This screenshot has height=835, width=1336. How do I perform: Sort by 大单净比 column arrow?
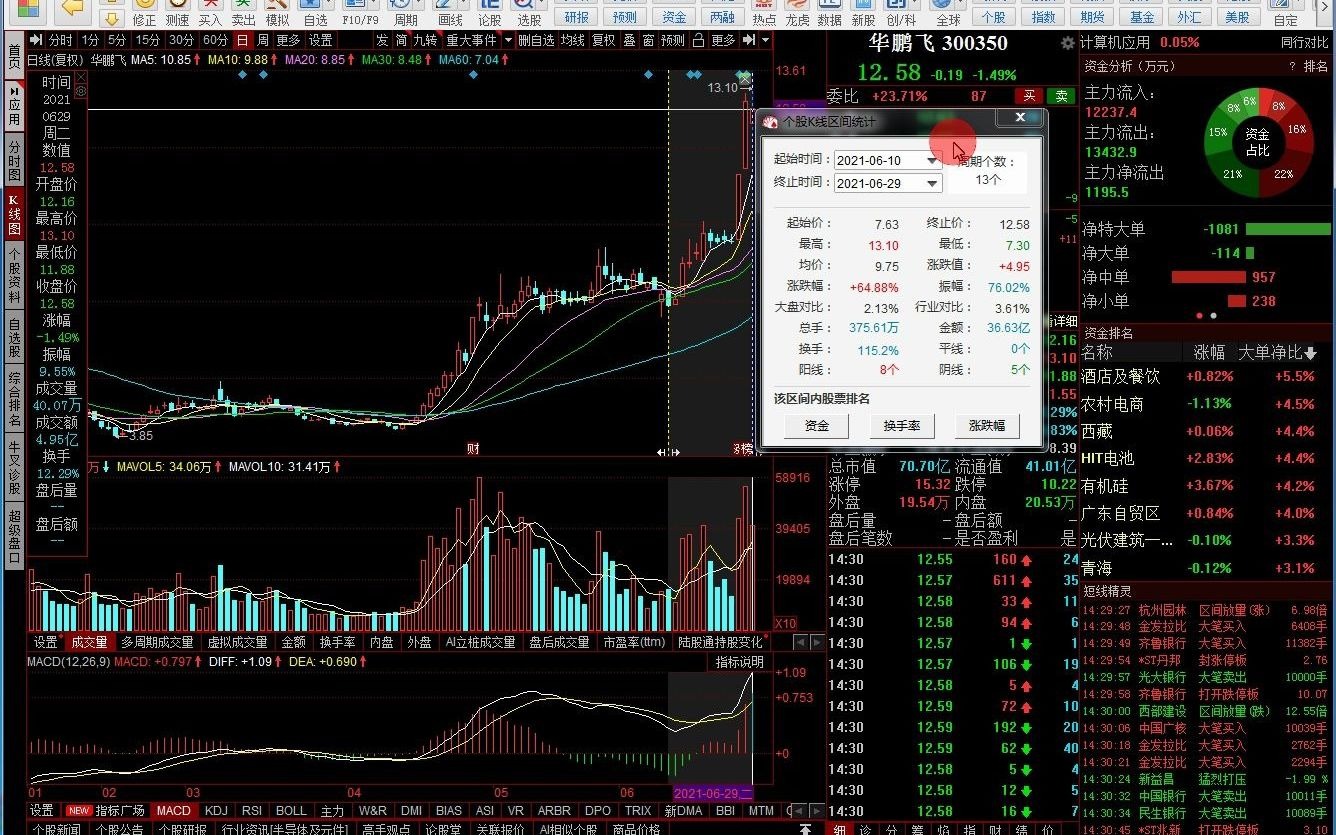[x=1310, y=353]
